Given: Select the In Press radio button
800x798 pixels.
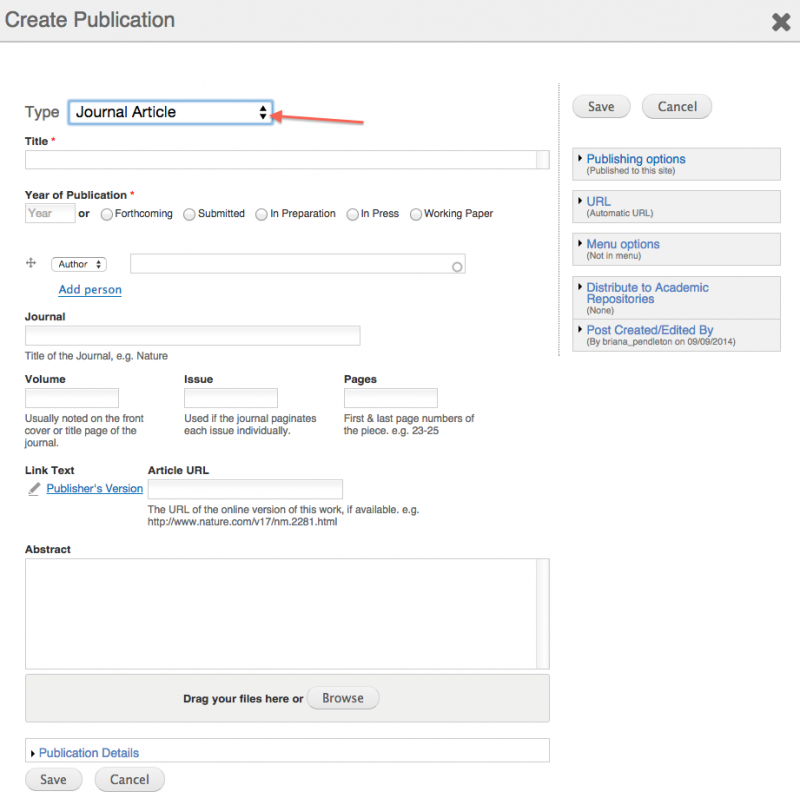Looking at the screenshot, I should 352,214.
